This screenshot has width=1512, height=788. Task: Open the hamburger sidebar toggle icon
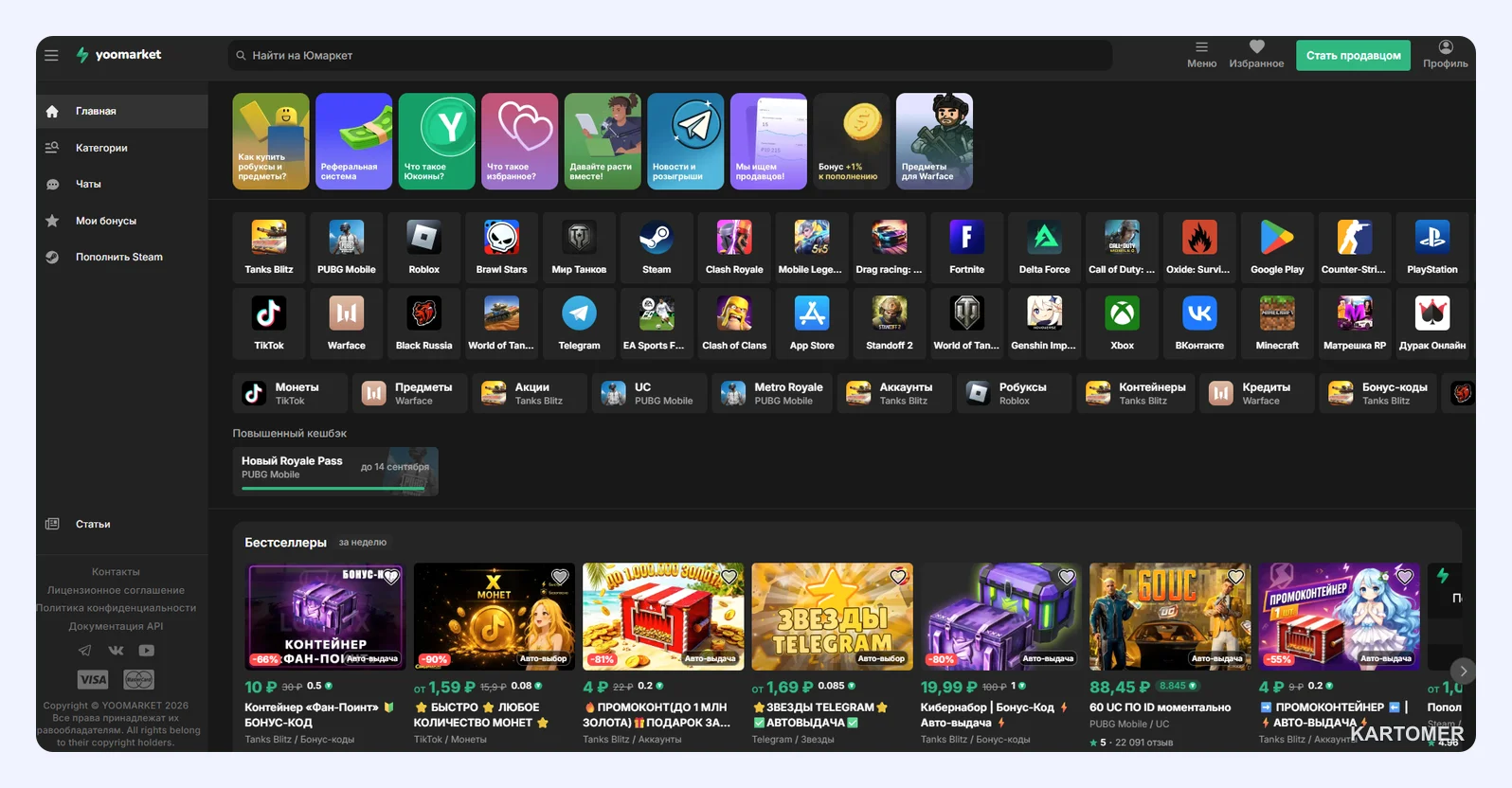point(51,55)
